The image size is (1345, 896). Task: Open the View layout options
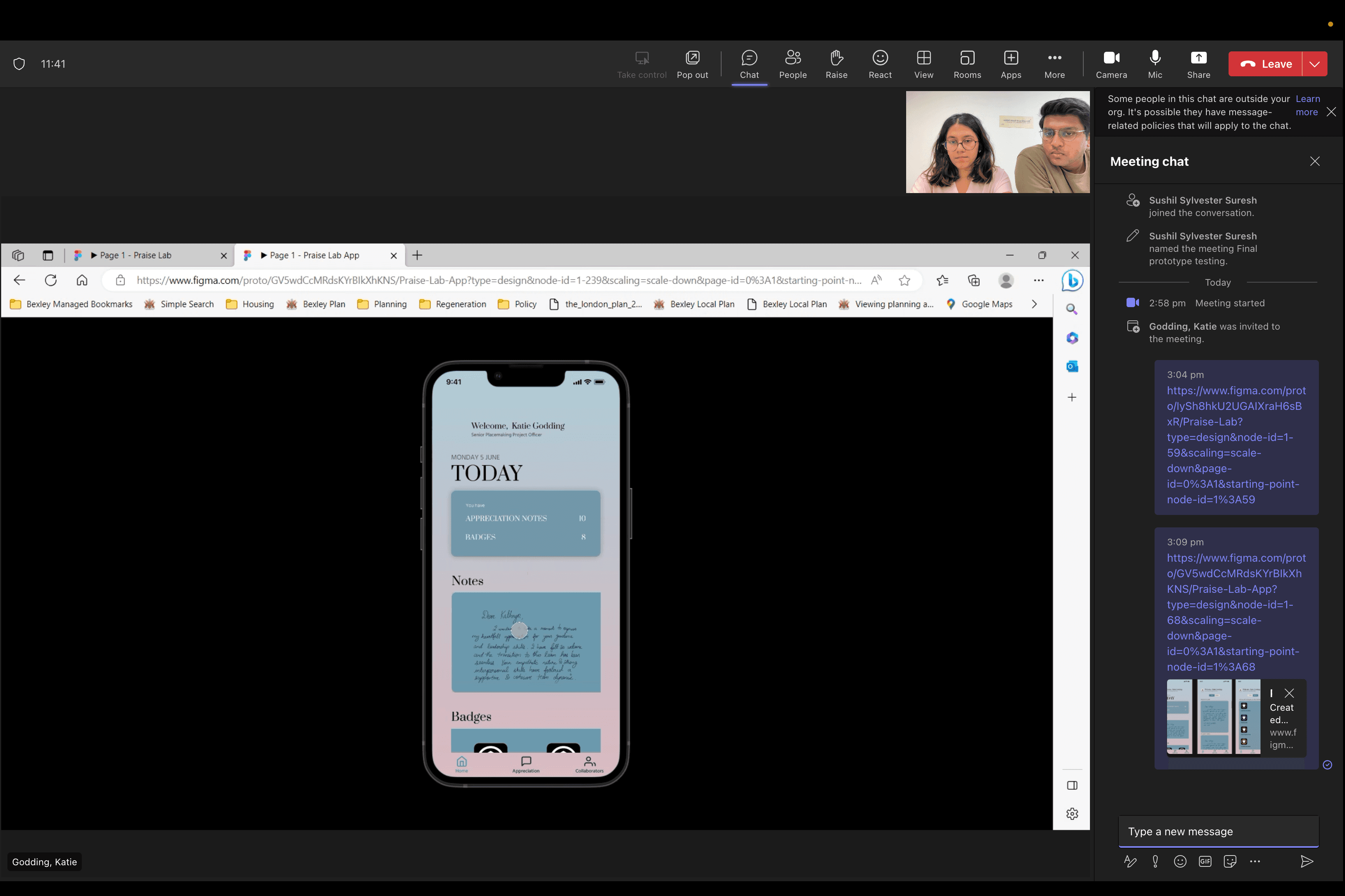click(923, 64)
